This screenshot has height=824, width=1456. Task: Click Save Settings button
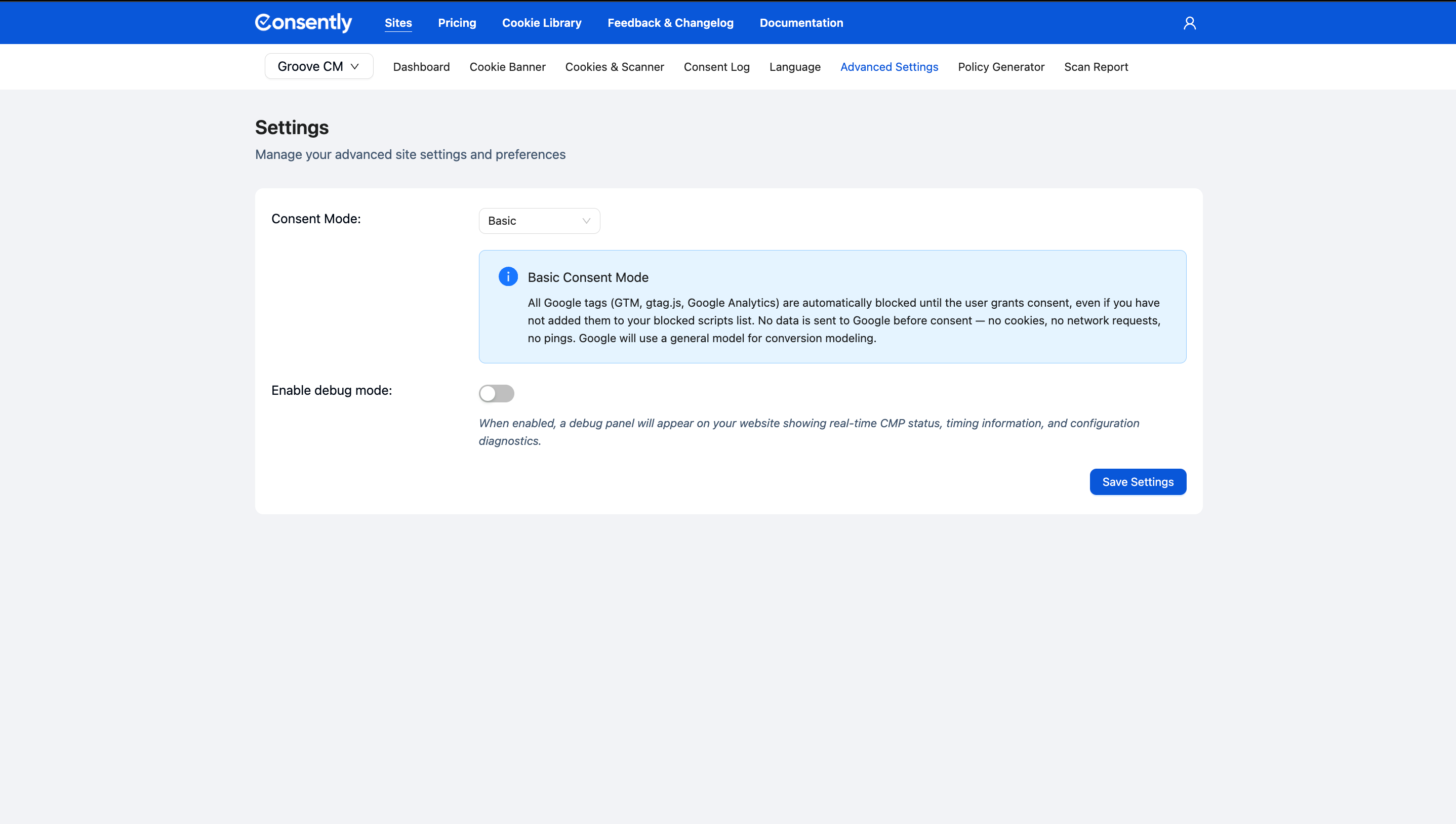(1138, 482)
